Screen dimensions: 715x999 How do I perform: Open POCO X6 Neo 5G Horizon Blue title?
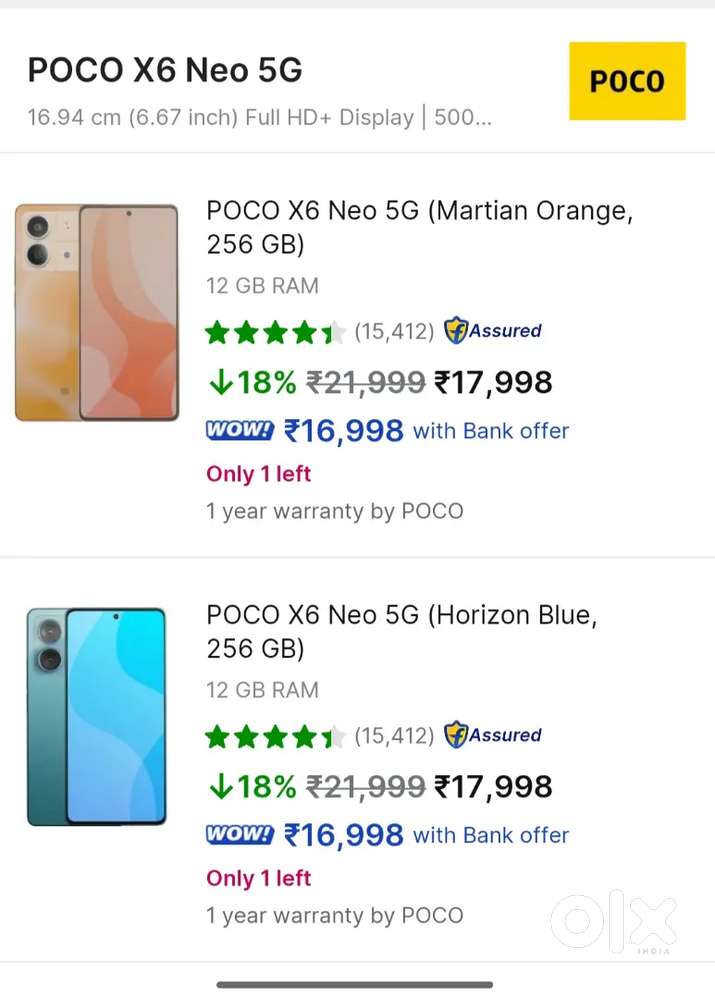[401, 631]
